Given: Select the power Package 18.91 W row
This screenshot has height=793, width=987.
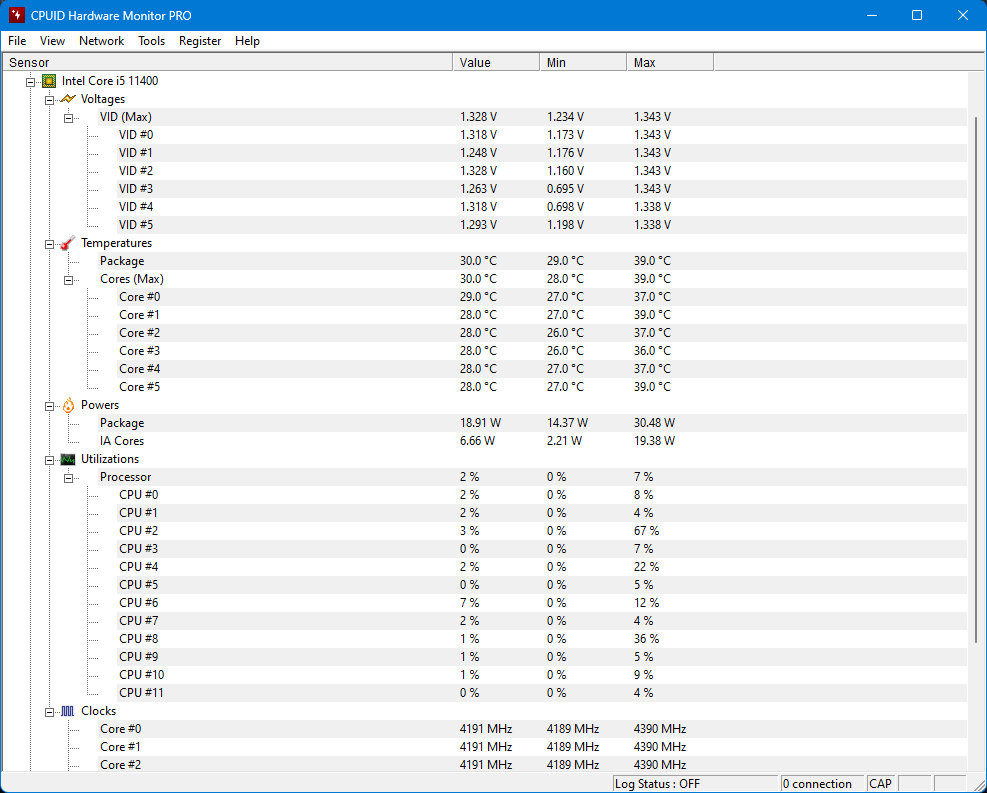Looking at the screenshot, I should 533,423.
